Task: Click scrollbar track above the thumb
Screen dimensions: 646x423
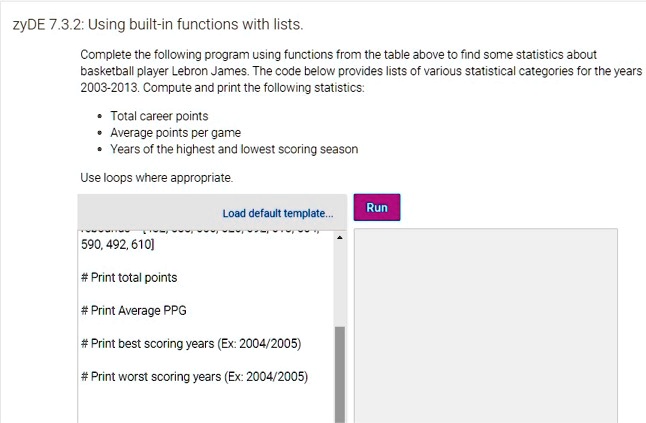Action: tap(340, 284)
